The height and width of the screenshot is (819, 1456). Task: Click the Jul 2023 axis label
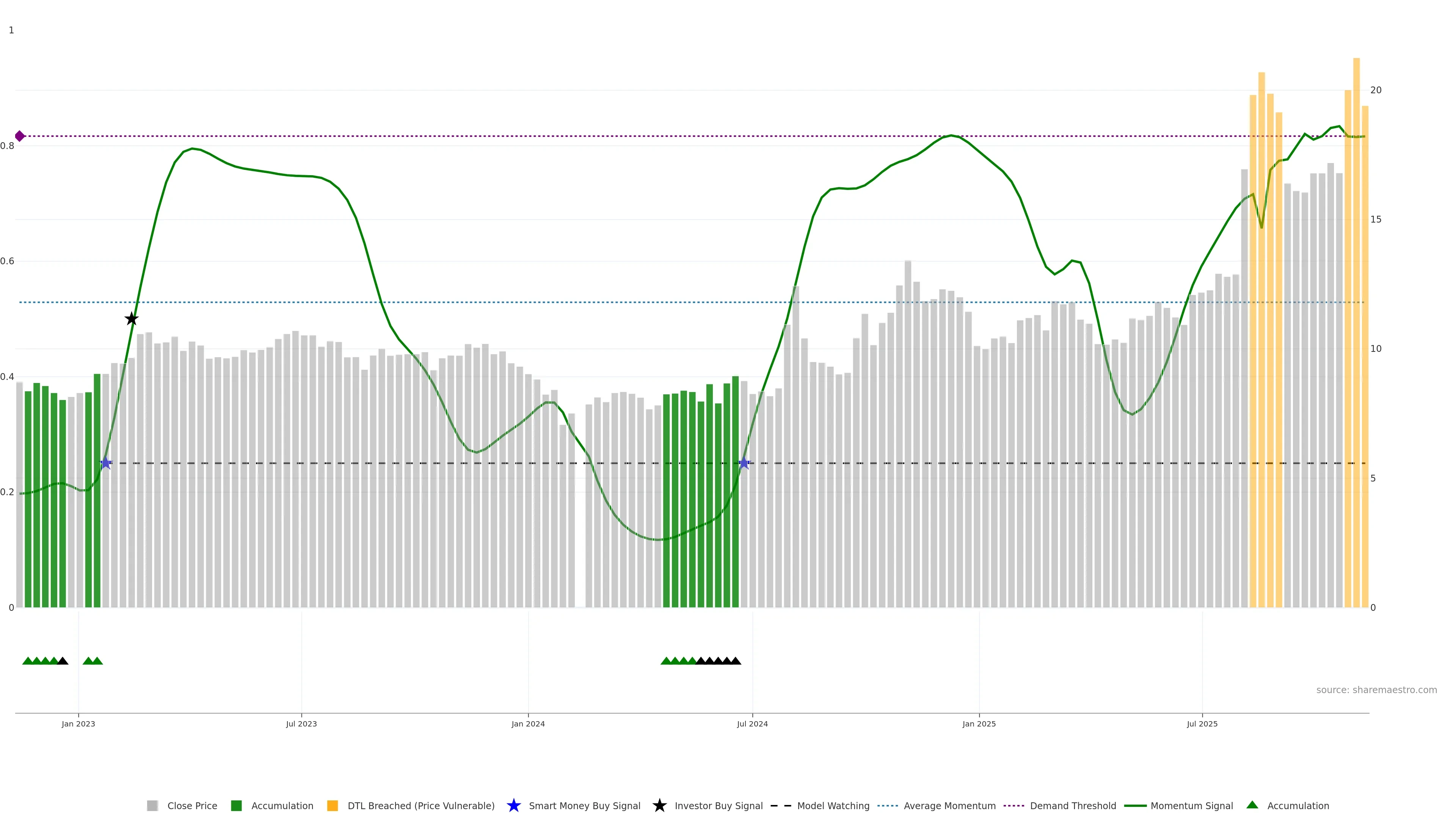(x=301, y=724)
